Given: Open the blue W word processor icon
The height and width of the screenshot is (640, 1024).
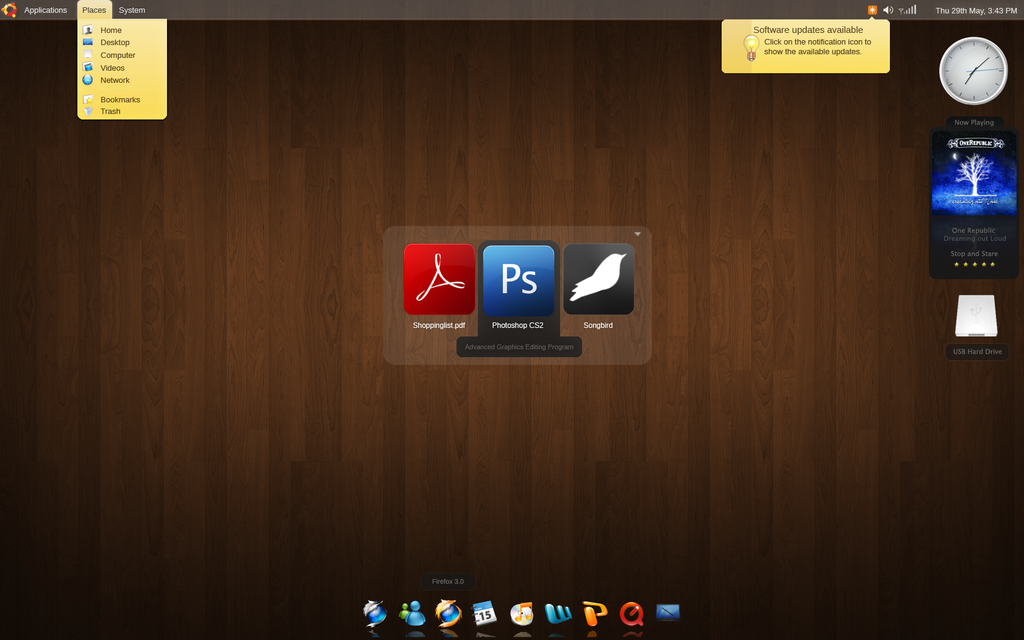Looking at the screenshot, I should pyautogui.click(x=558, y=613).
